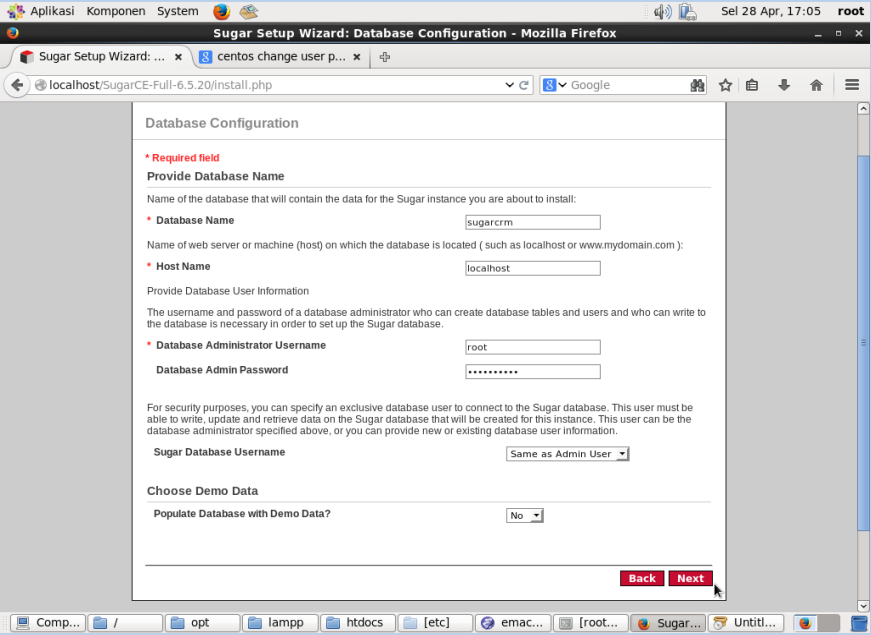The height and width of the screenshot is (635, 871).
Task: Click the Back button
Action: [x=641, y=578]
